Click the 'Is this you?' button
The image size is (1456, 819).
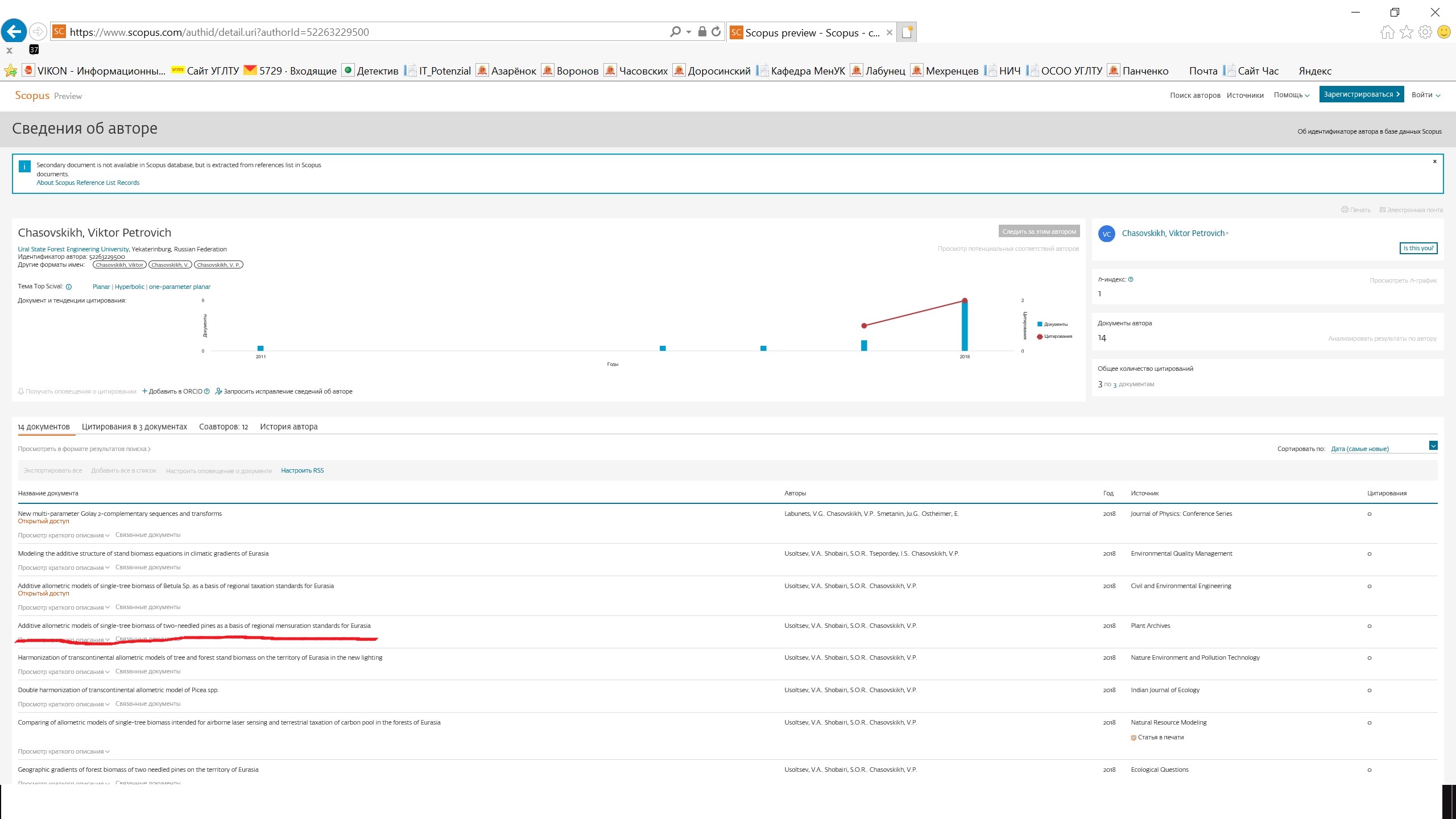click(x=1418, y=248)
